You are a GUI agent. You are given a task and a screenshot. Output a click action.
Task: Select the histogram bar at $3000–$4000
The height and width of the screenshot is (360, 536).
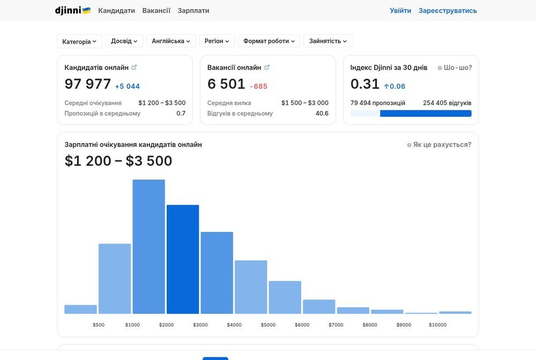click(217, 273)
